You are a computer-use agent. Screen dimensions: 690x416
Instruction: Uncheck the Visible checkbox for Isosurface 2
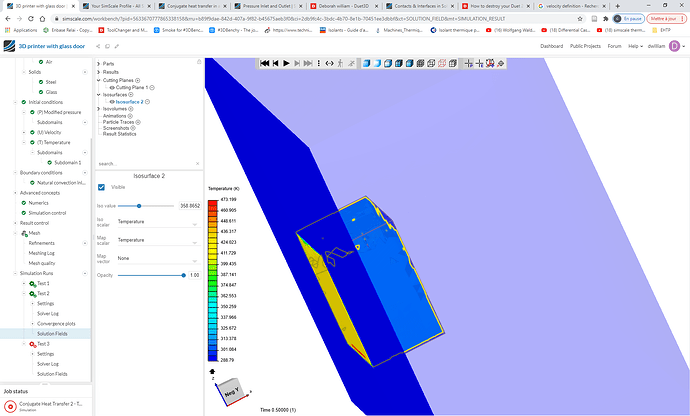coord(101,187)
